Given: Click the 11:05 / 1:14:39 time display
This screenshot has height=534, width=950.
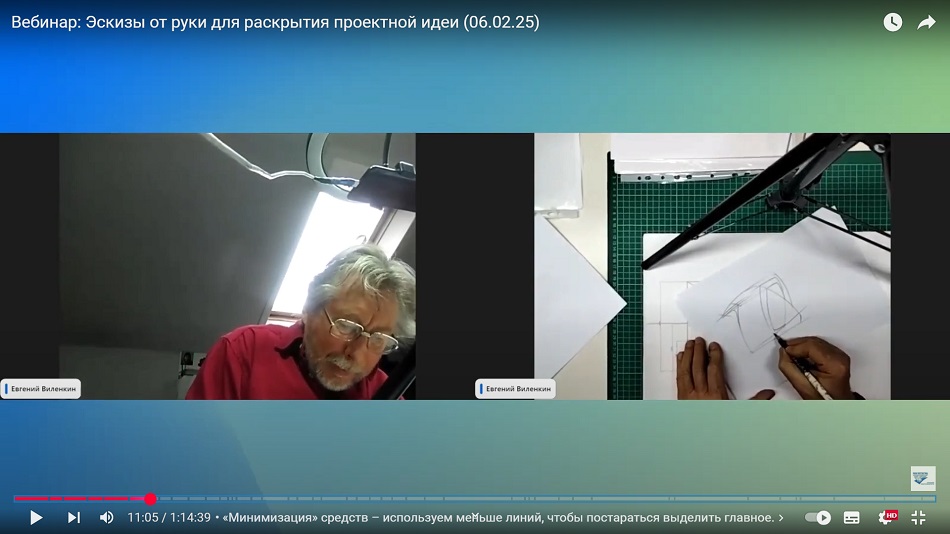Looking at the screenshot, I should (x=169, y=517).
